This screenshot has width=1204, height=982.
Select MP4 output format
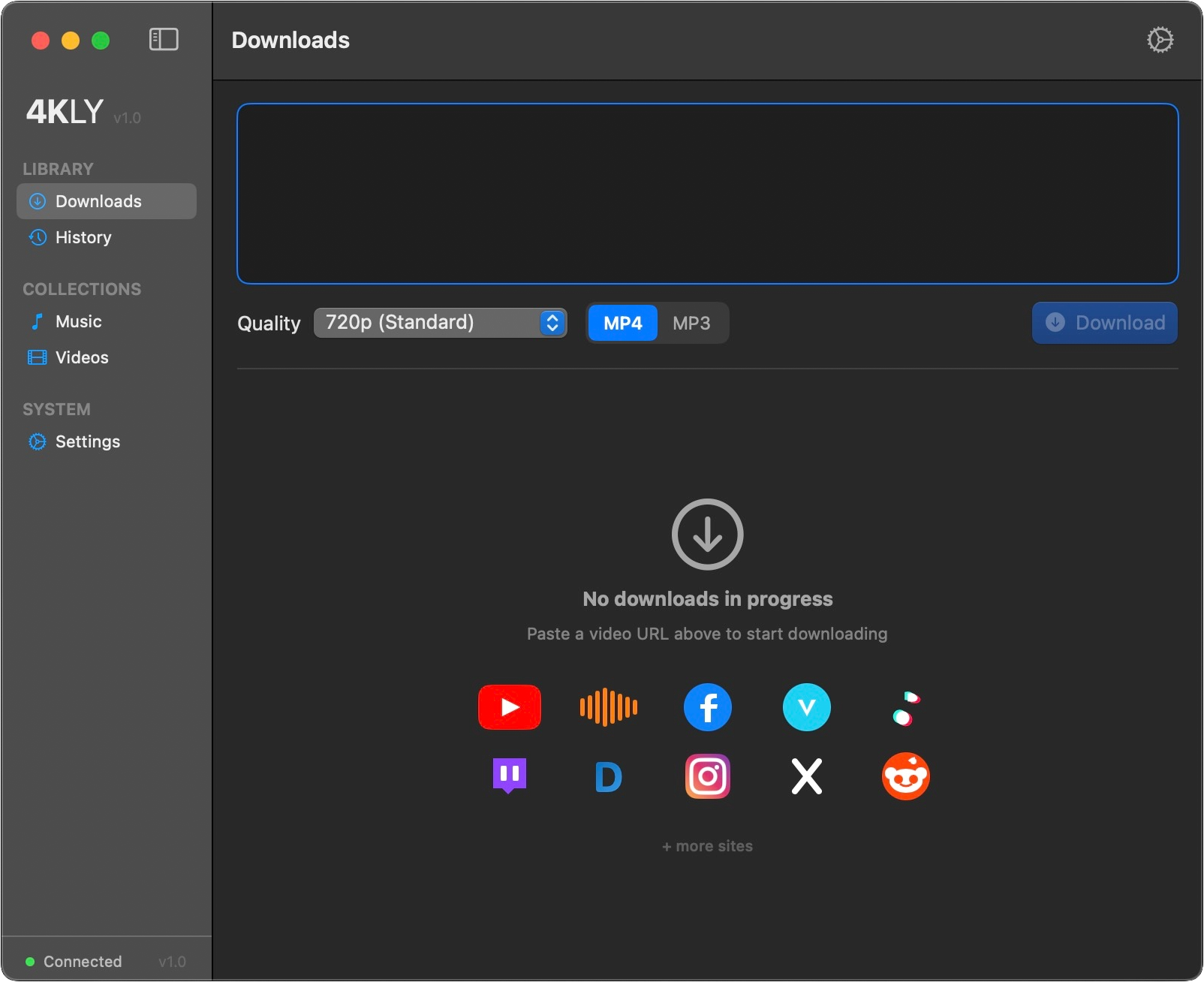click(x=623, y=323)
